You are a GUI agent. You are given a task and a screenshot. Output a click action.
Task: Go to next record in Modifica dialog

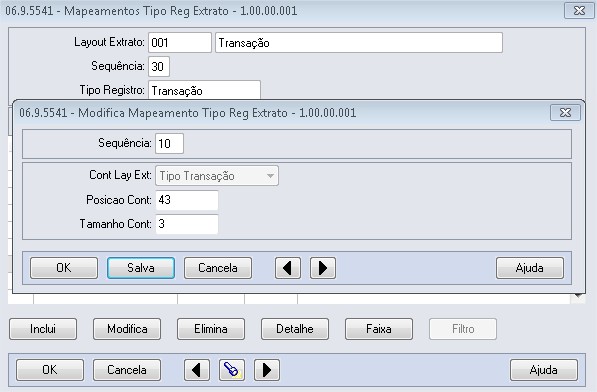(322, 268)
